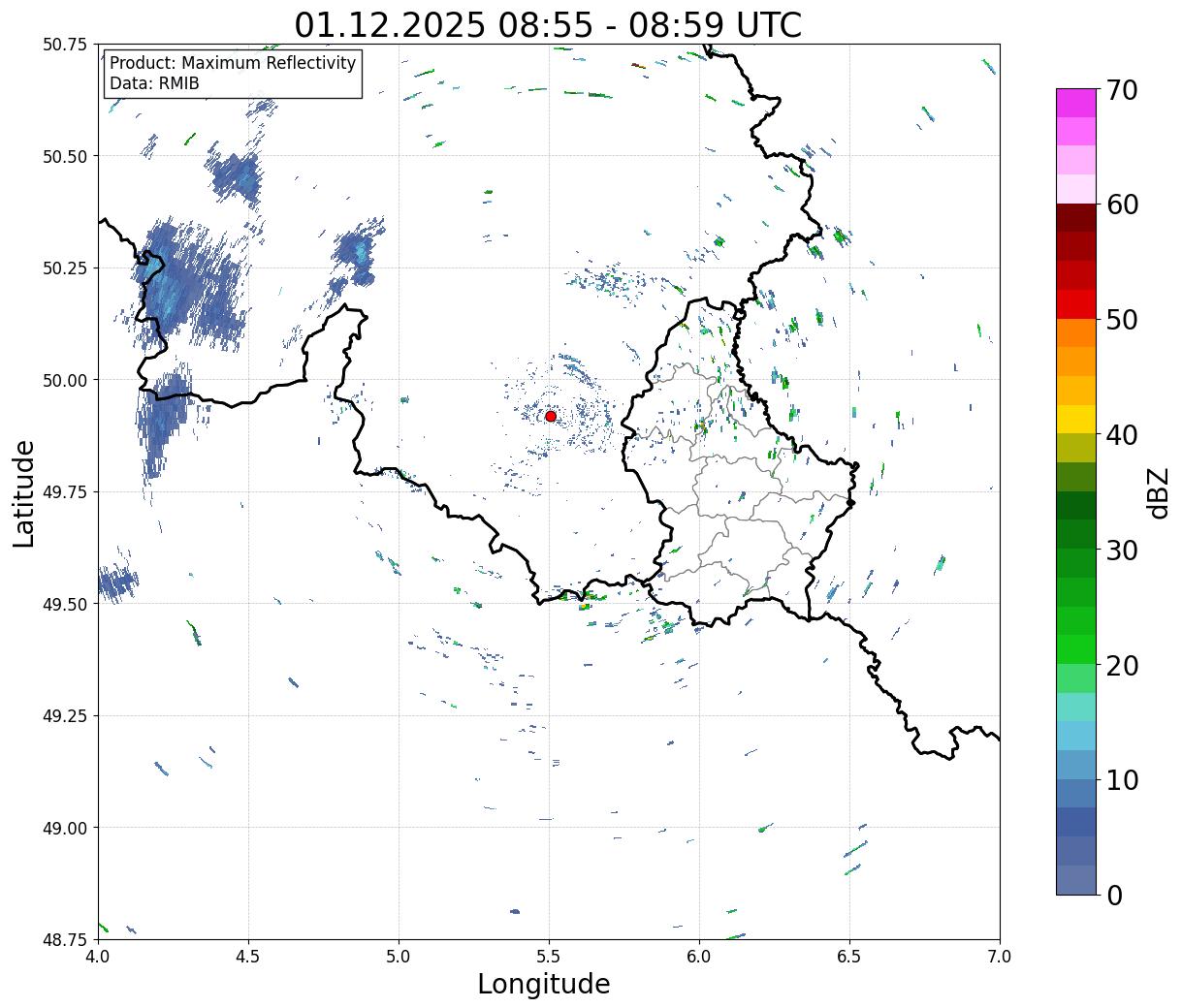Image resolution: width=1182 pixels, height=1008 pixels.
Task: Click latitude tick label 49.00
Action: [65, 828]
